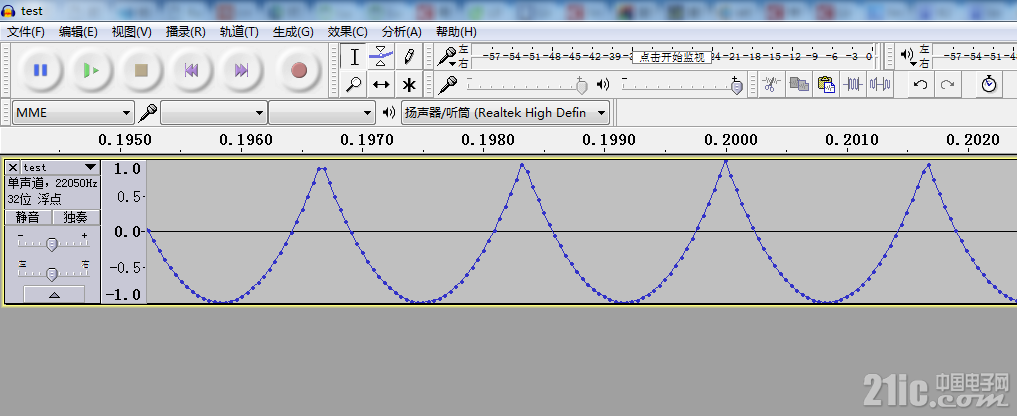Adjust the recording volume slider

pos(527,84)
